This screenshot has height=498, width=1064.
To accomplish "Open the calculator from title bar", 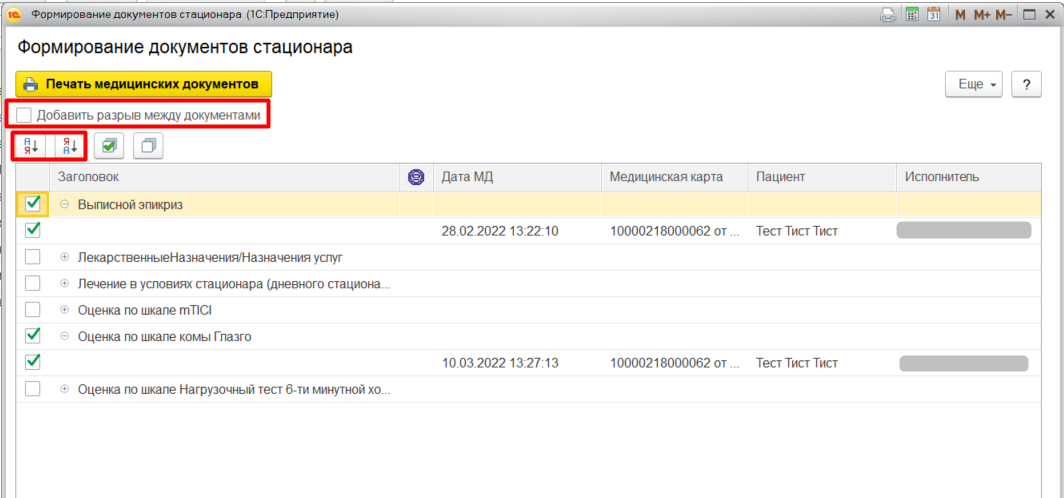I will (912, 15).
